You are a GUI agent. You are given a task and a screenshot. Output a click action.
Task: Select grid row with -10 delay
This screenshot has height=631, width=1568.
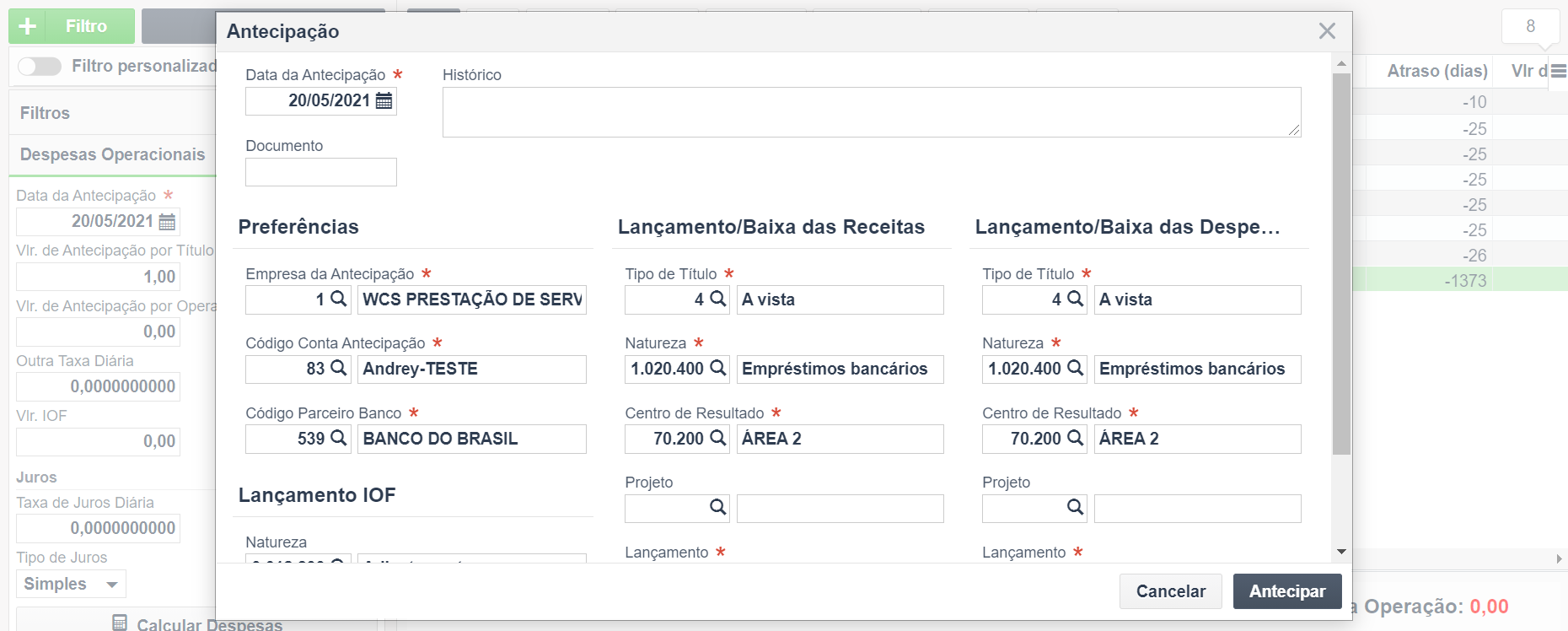pyautogui.click(x=1460, y=102)
